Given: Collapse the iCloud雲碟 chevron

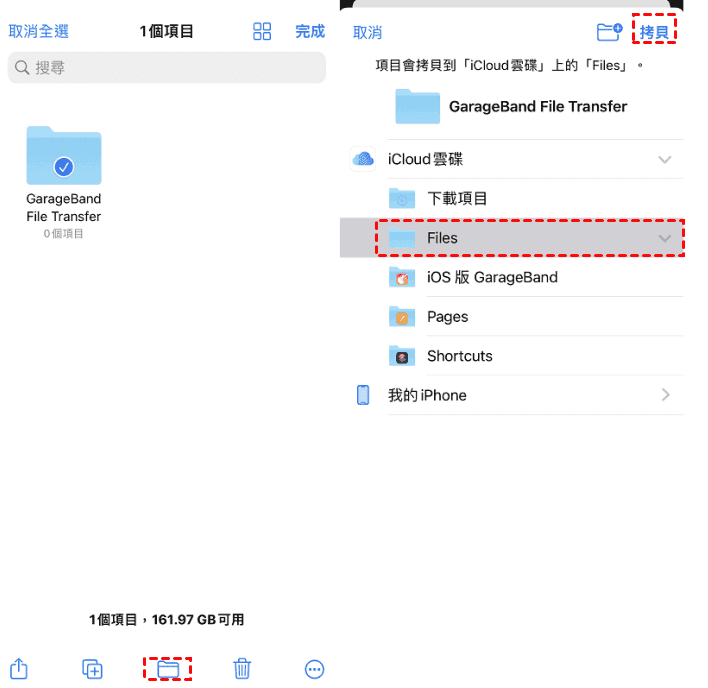Looking at the screenshot, I should pos(664,159).
